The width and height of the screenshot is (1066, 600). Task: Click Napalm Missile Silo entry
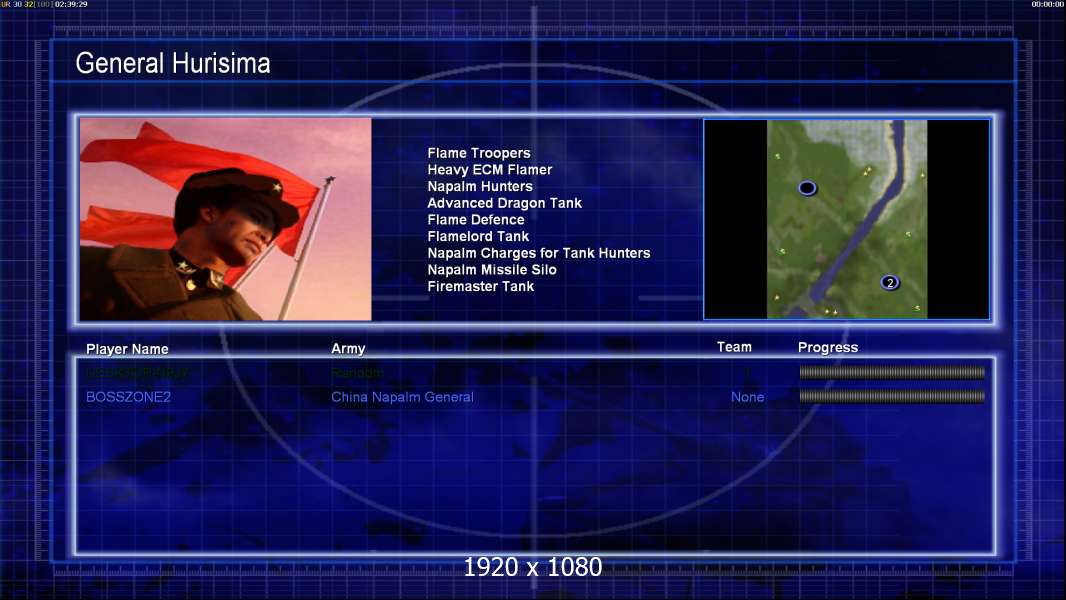(492, 270)
